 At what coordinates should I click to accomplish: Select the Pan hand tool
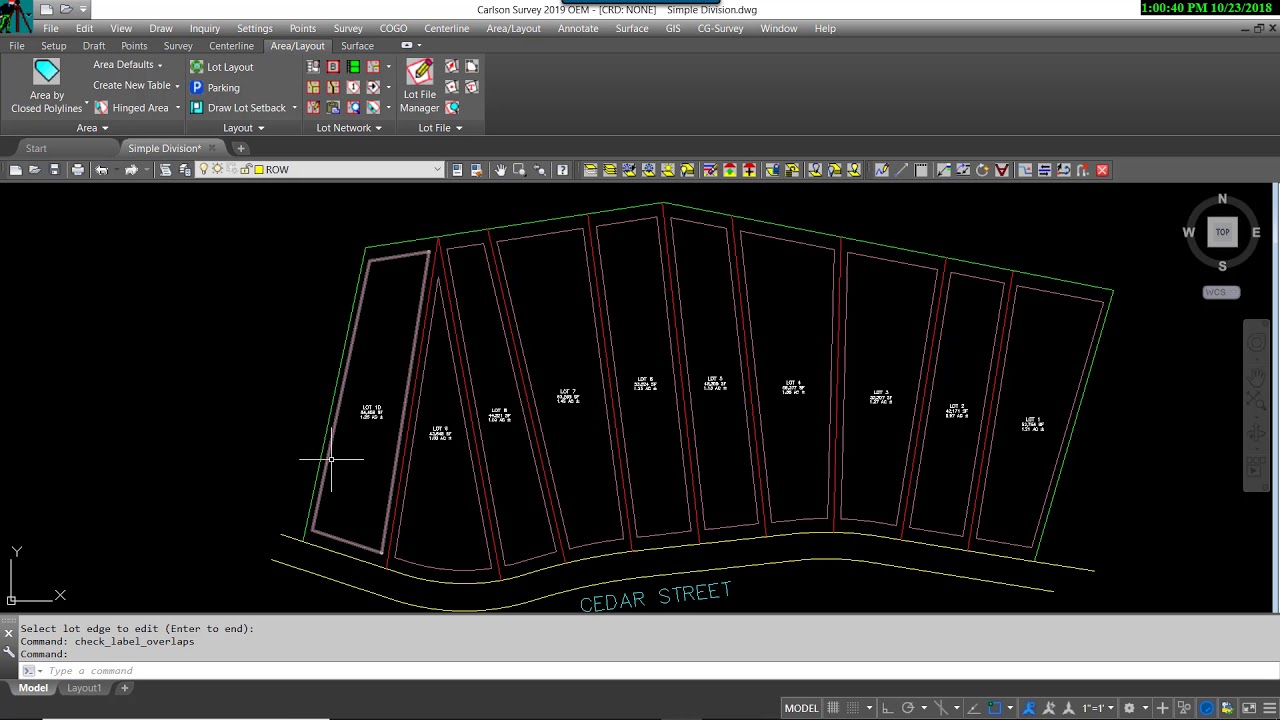pos(500,170)
